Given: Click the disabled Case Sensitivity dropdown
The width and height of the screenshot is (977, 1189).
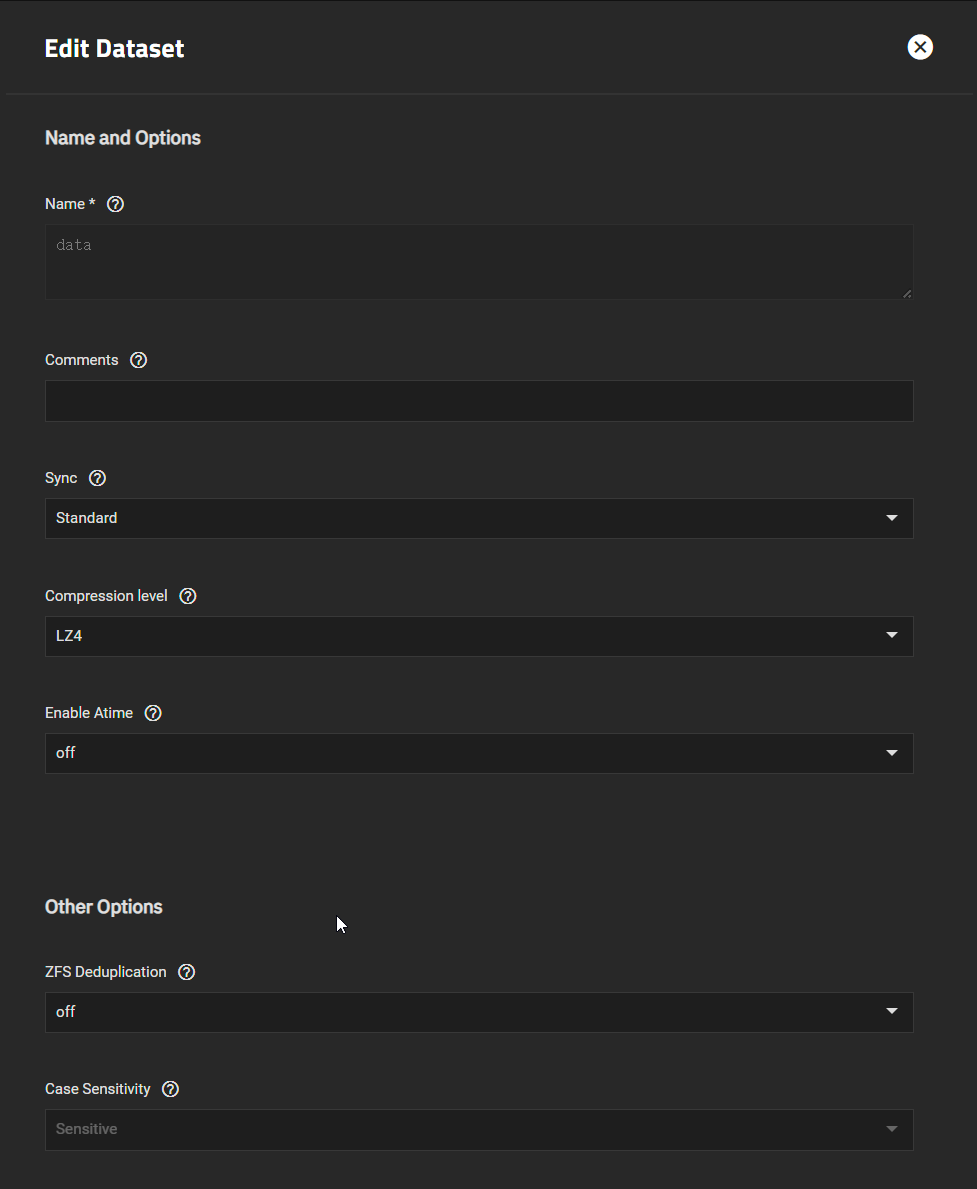Looking at the screenshot, I should tap(479, 1130).
